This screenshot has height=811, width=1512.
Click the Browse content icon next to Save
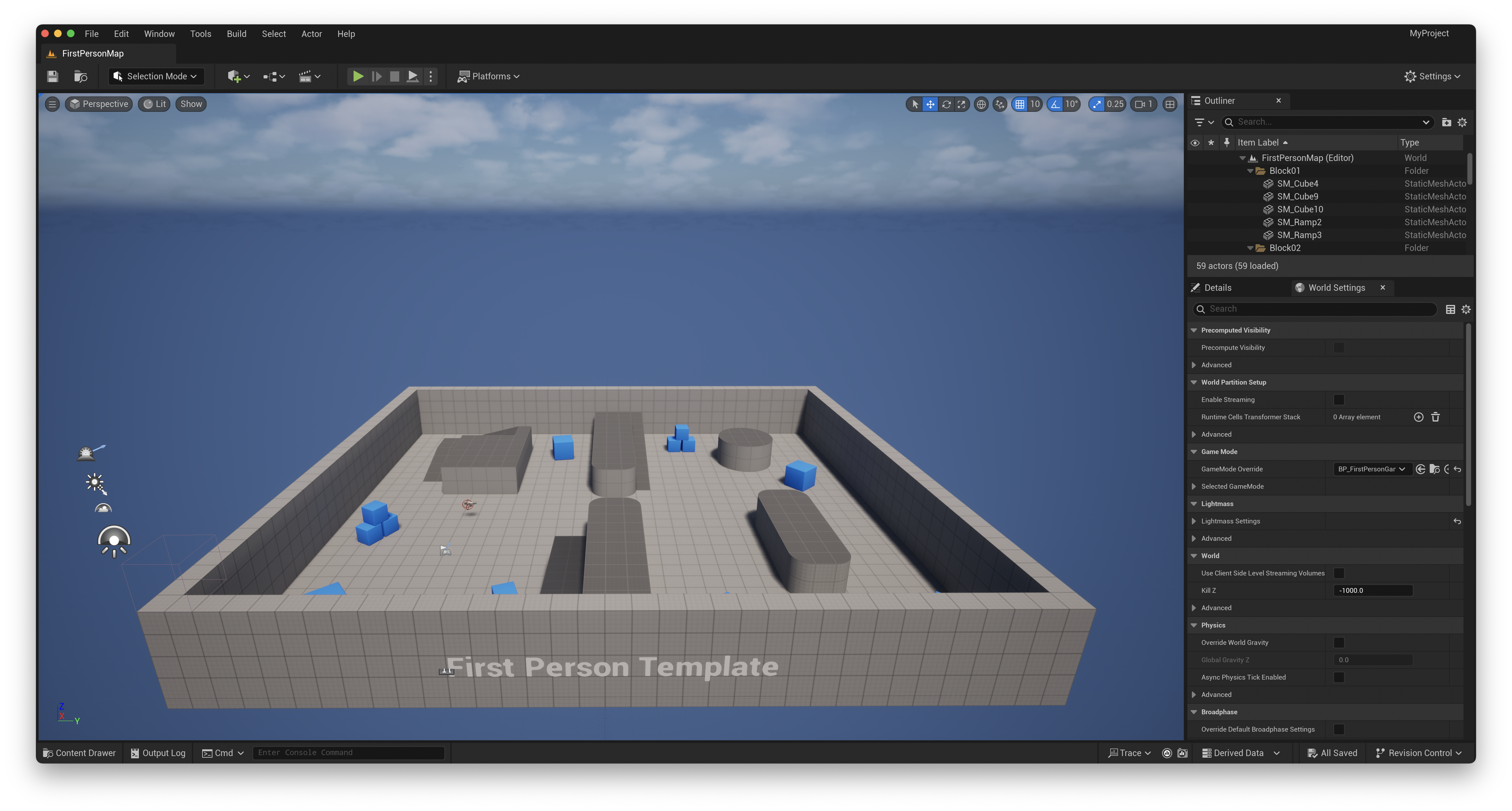pyautogui.click(x=81, y=76)
